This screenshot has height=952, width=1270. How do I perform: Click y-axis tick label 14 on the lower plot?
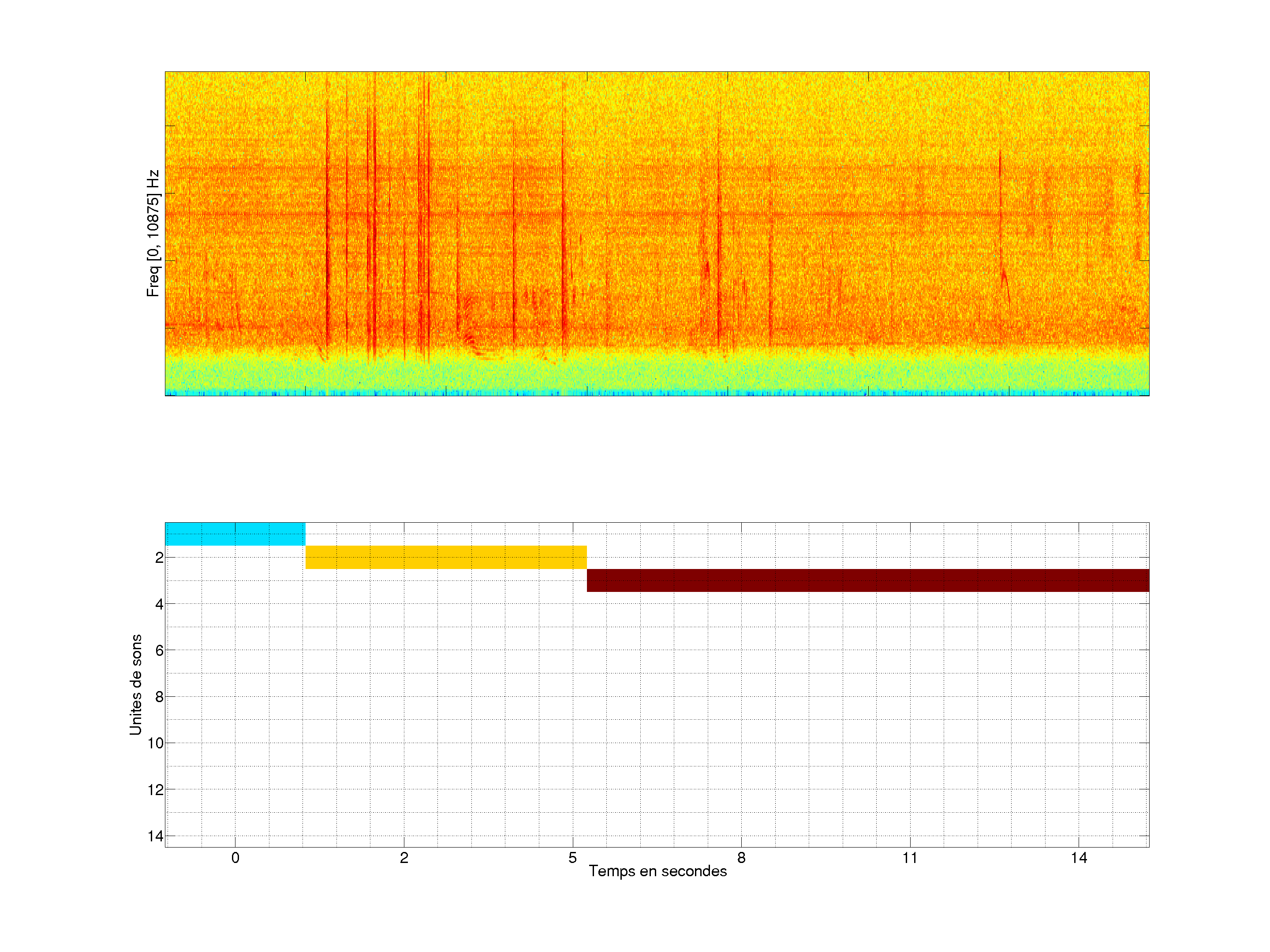tap(156, 837)
